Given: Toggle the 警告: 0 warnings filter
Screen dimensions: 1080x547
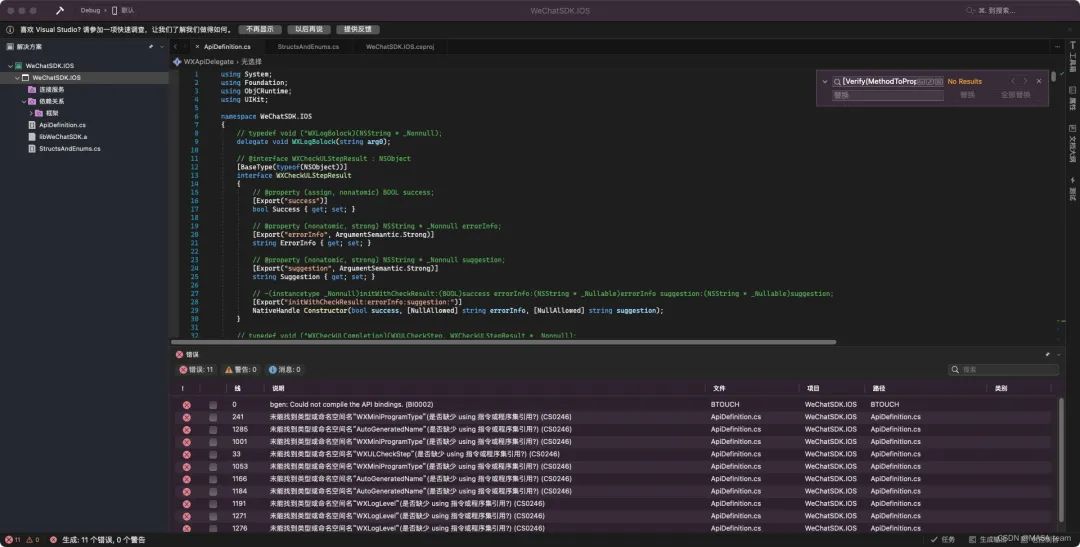Looking at the screenshot, I should pyautogui.click(x=241, y=370).
